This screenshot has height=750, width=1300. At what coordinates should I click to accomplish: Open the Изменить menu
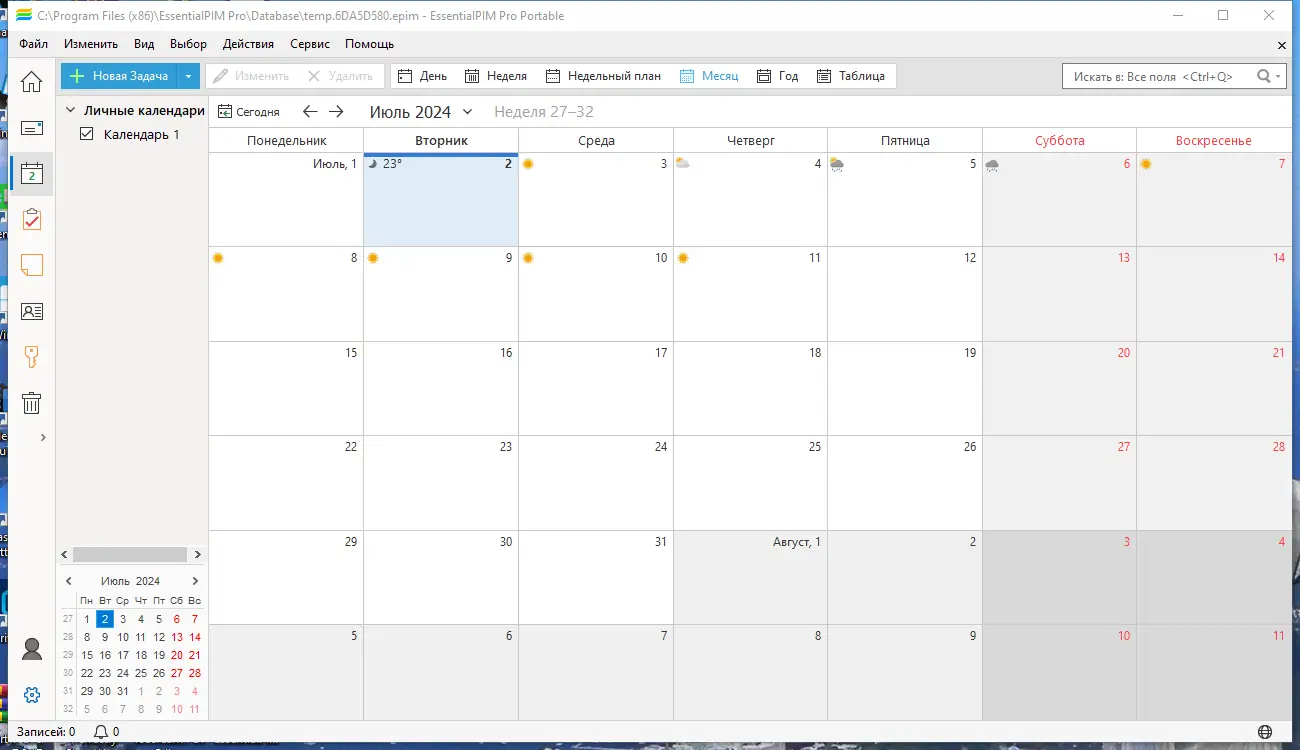coord(91,44)
